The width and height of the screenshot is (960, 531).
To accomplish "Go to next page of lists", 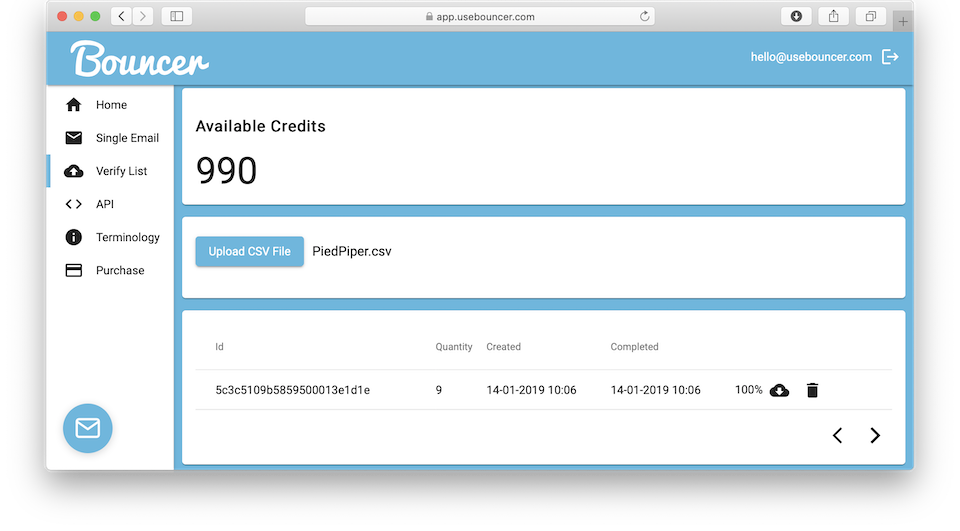I will pyautogui.click(x=875, y=435).
